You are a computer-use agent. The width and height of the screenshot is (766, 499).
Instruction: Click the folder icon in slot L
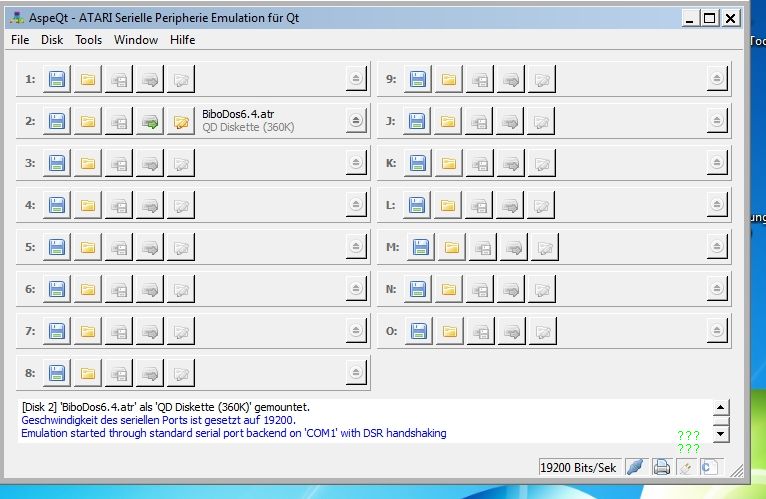448,205
